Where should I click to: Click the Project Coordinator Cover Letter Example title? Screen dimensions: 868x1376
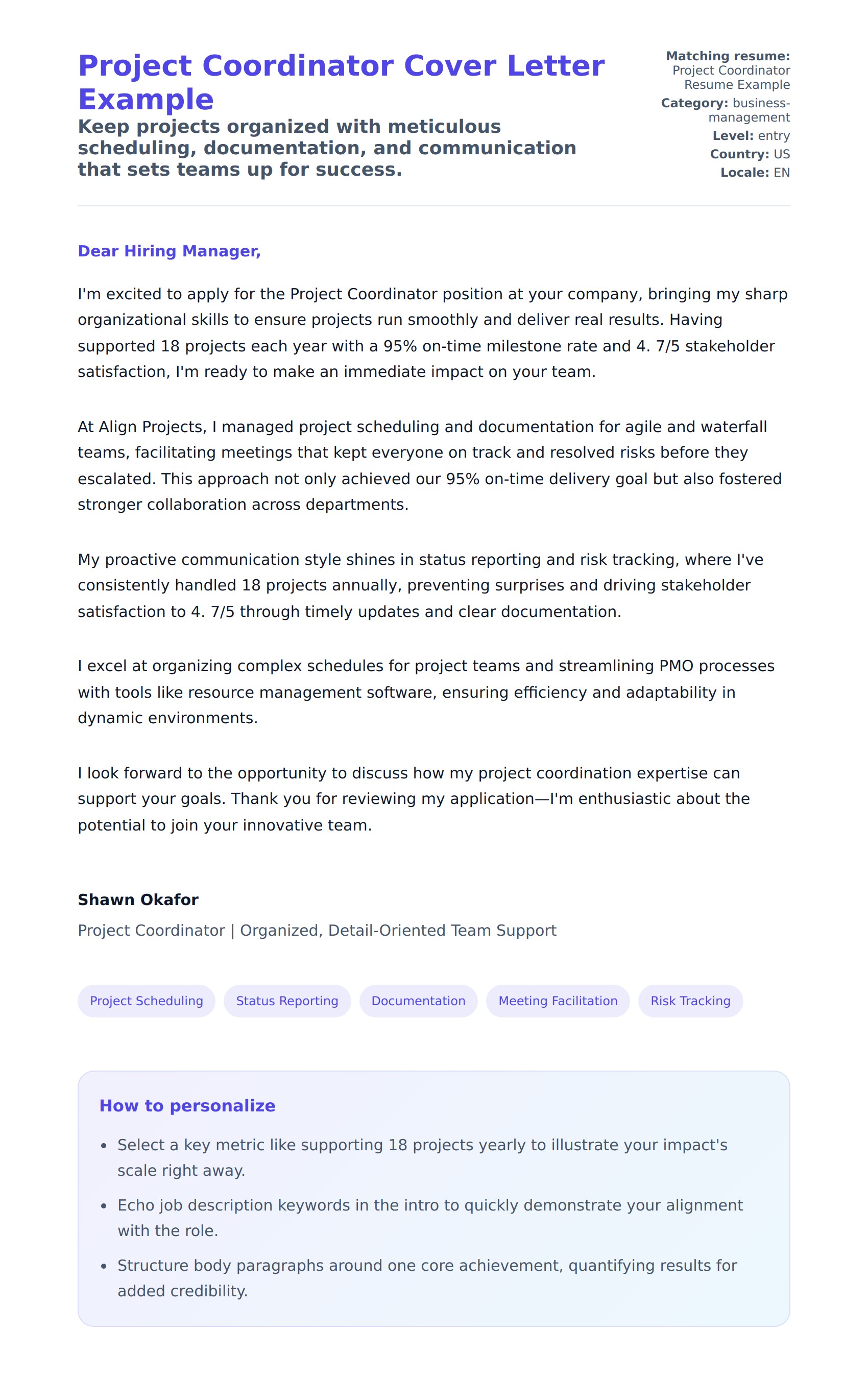(341, 82)
